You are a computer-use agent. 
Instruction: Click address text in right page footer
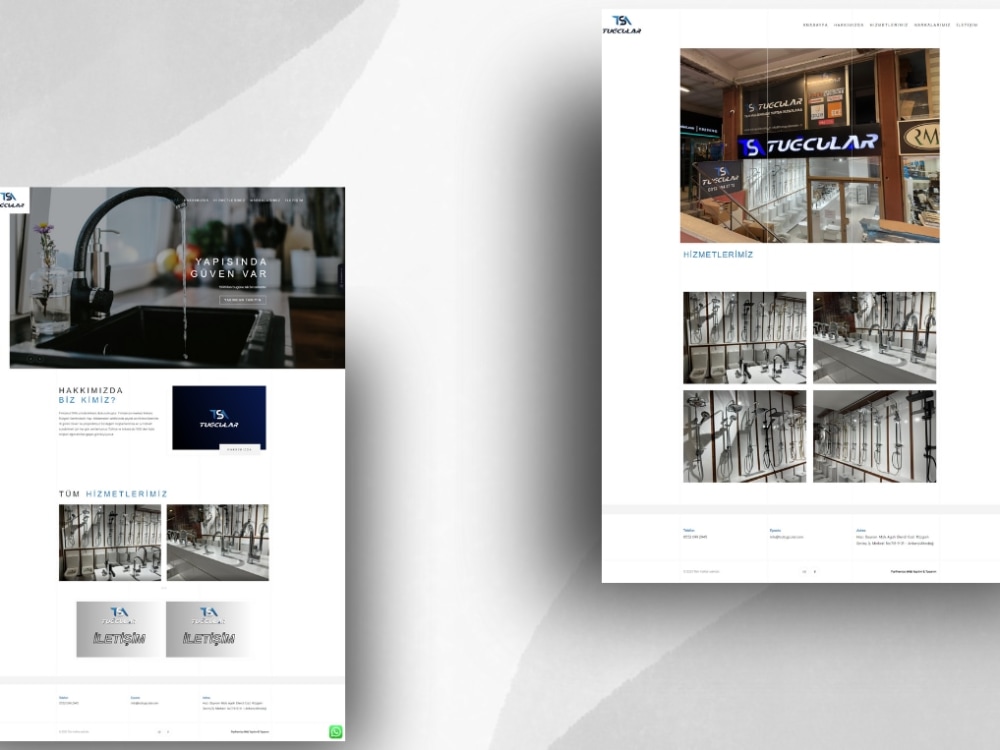(x=894, y=540)
